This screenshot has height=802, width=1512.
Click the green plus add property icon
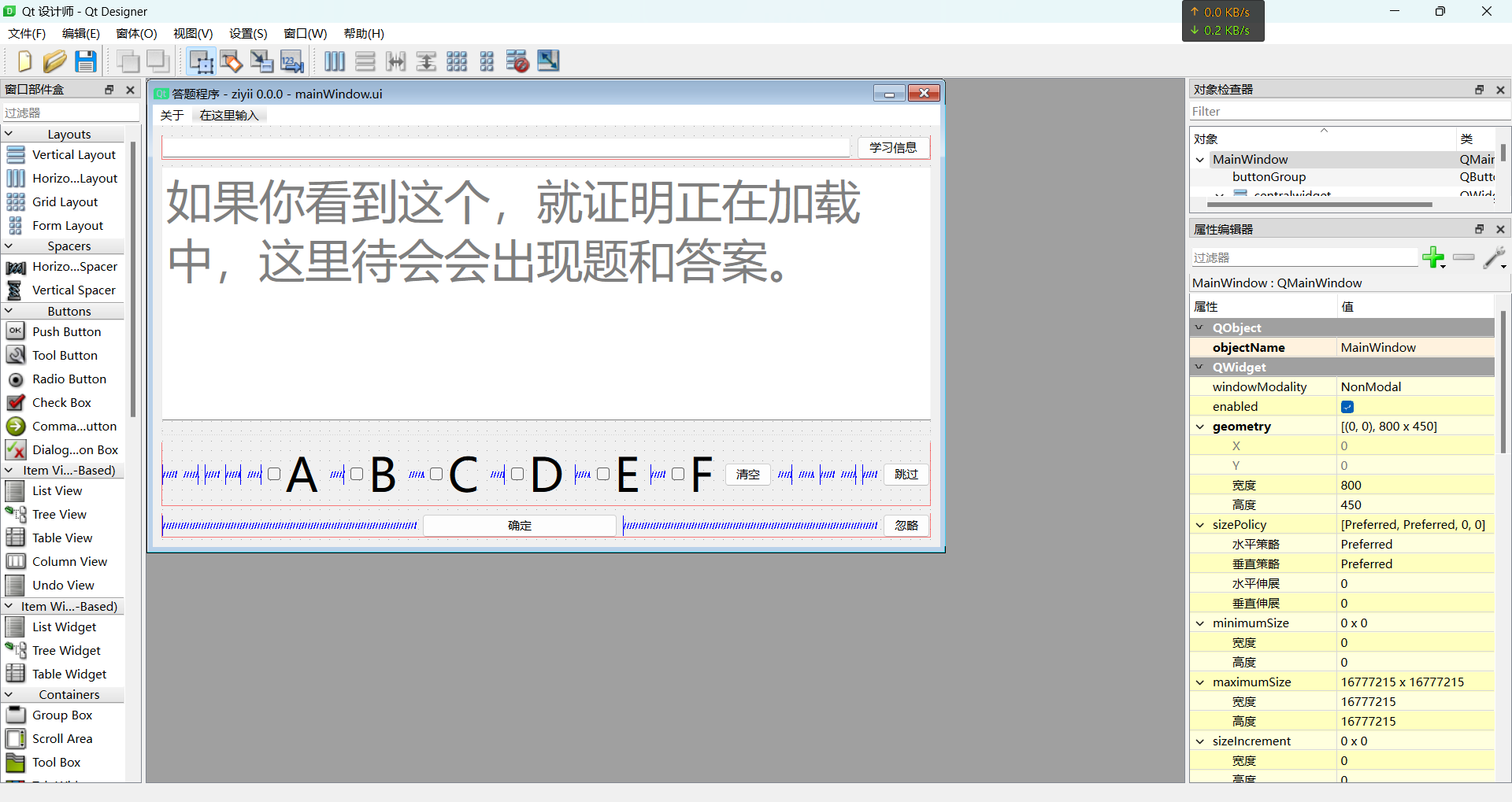1432,257
